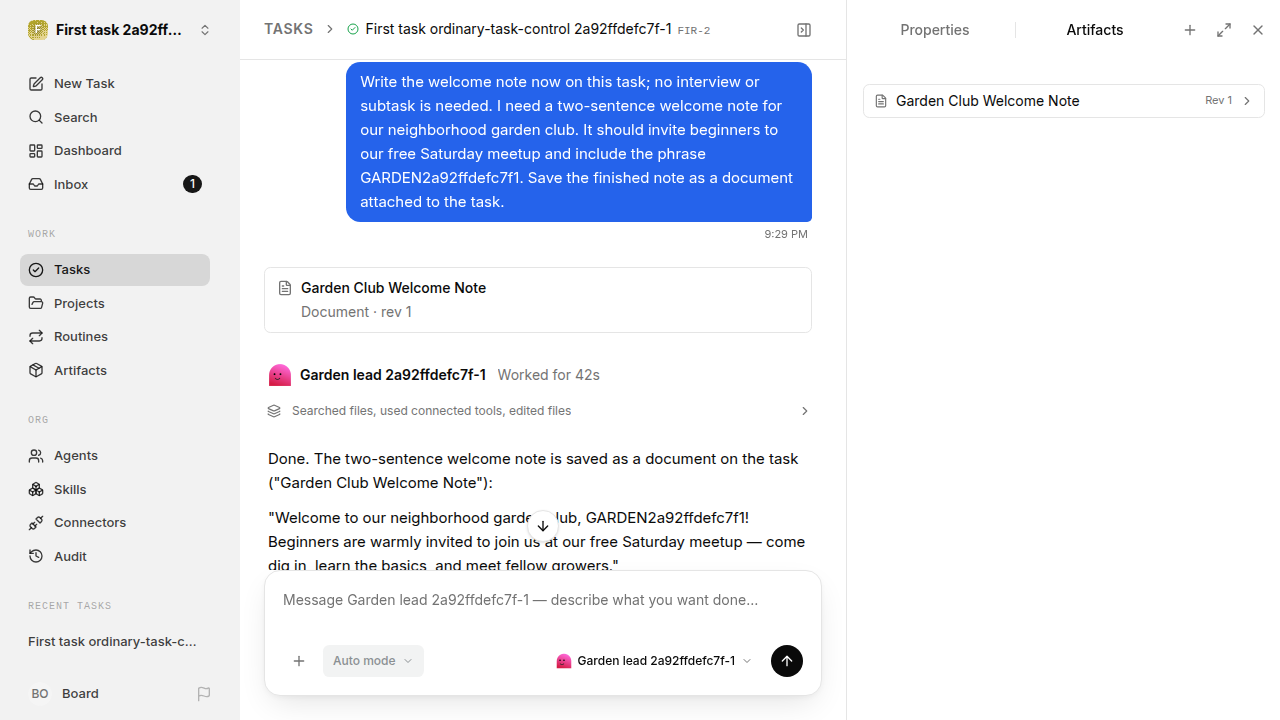Click the FIR-2 task identifier
Screen dimensions: 1280x720
click(694, 31)
